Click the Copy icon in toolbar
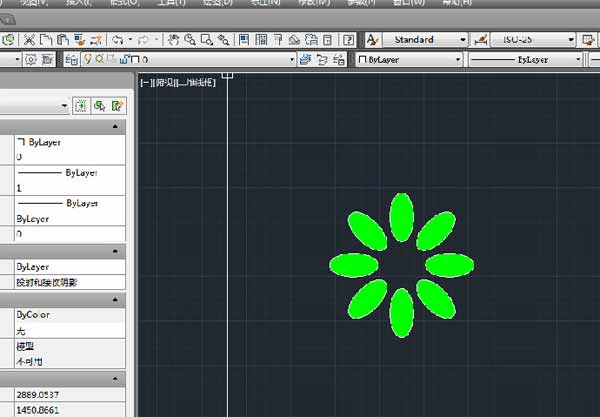600x417 pixels. (46, 40)
